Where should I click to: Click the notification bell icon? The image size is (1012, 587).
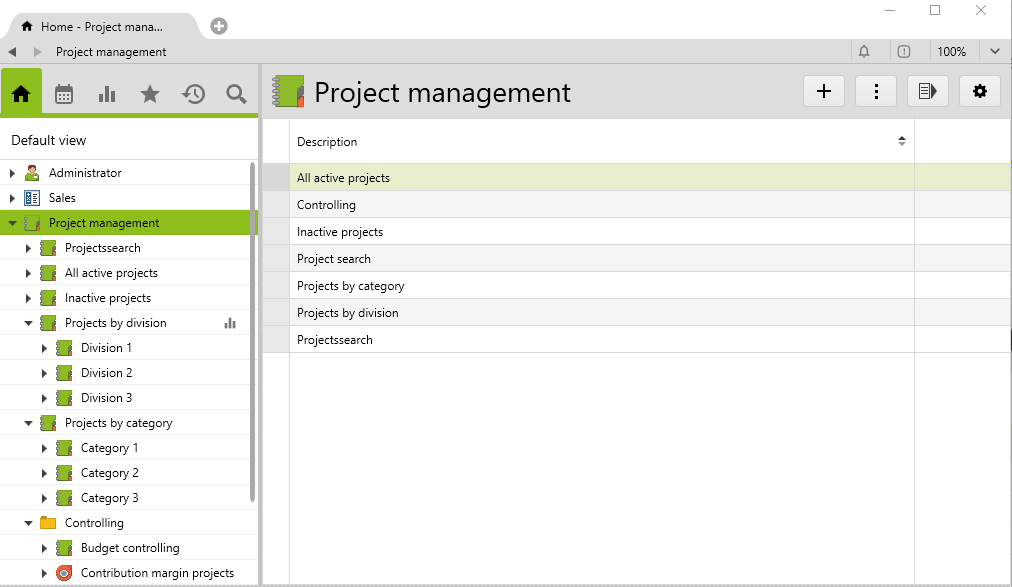tap(864, 52)
